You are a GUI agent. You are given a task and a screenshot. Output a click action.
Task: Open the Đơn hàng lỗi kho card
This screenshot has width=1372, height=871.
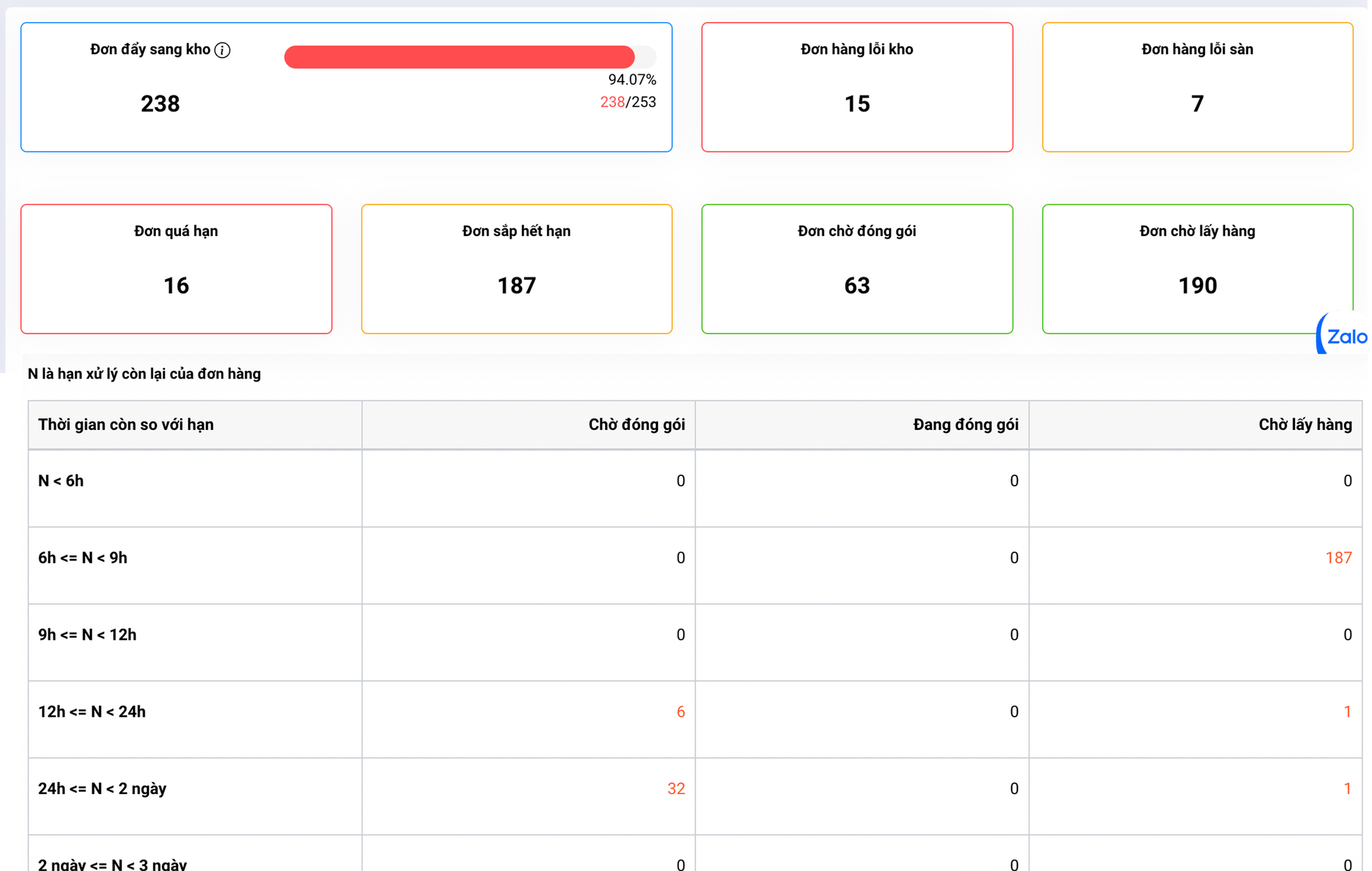coord(857,87)
